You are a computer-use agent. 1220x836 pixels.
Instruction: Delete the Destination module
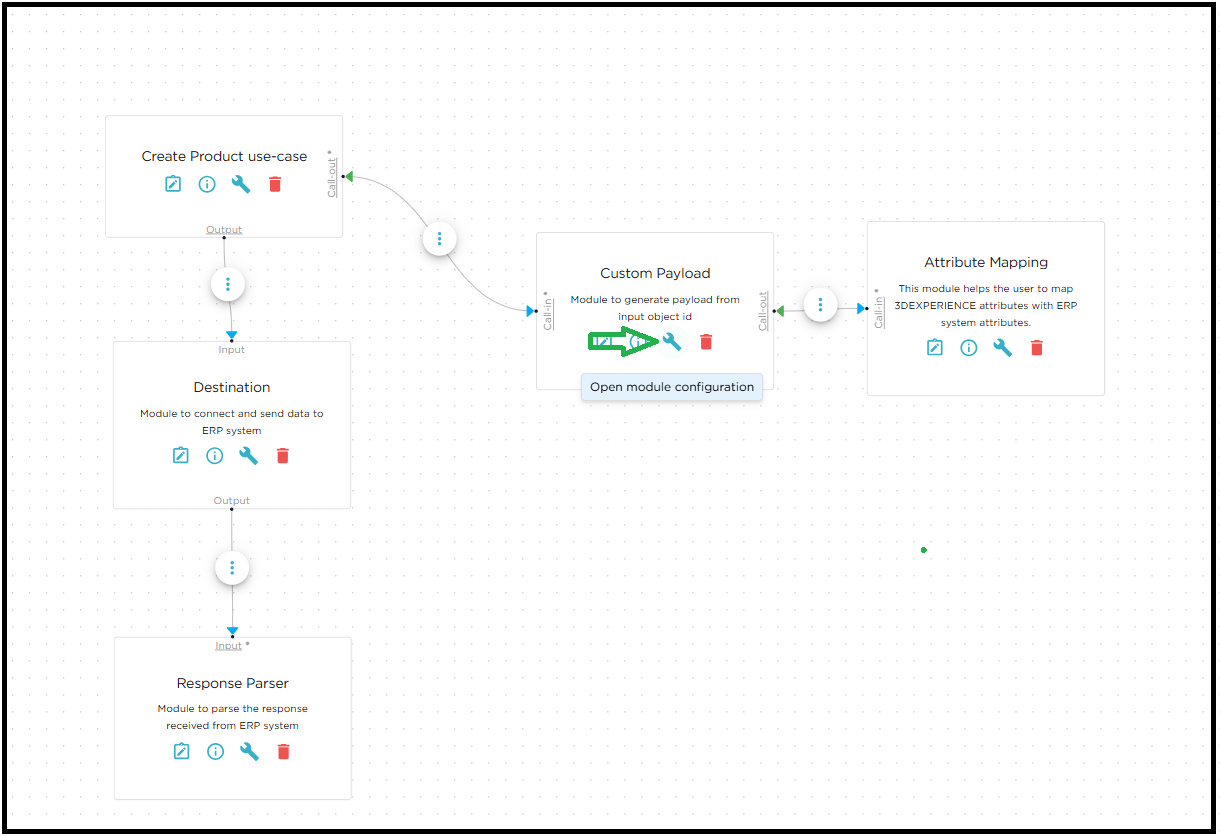[x=282, y=456]
